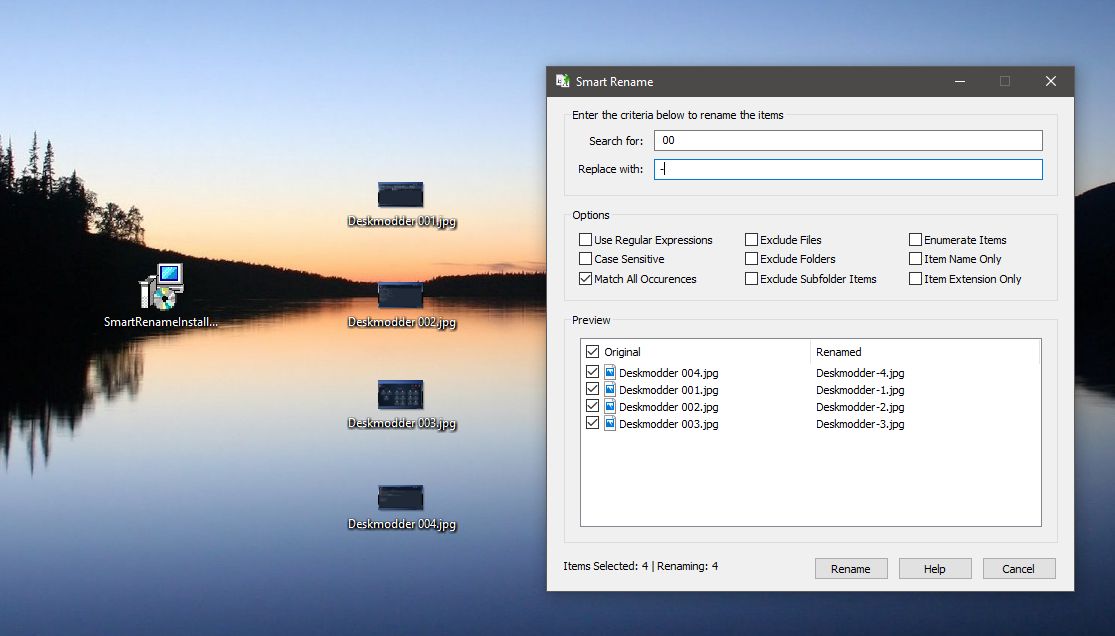
Task: Uncheck the Deskmodder 004.jpg row checkbox
Action: [x=592, y=372]
